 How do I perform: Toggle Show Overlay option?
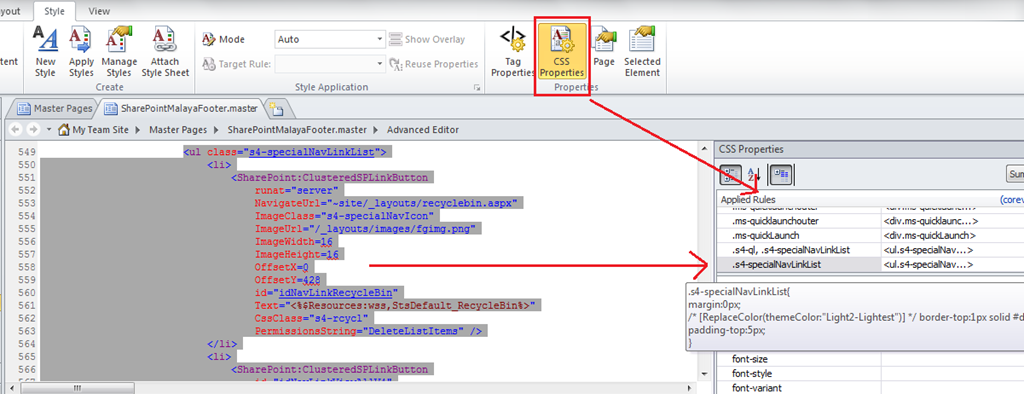tap(427, 39)
